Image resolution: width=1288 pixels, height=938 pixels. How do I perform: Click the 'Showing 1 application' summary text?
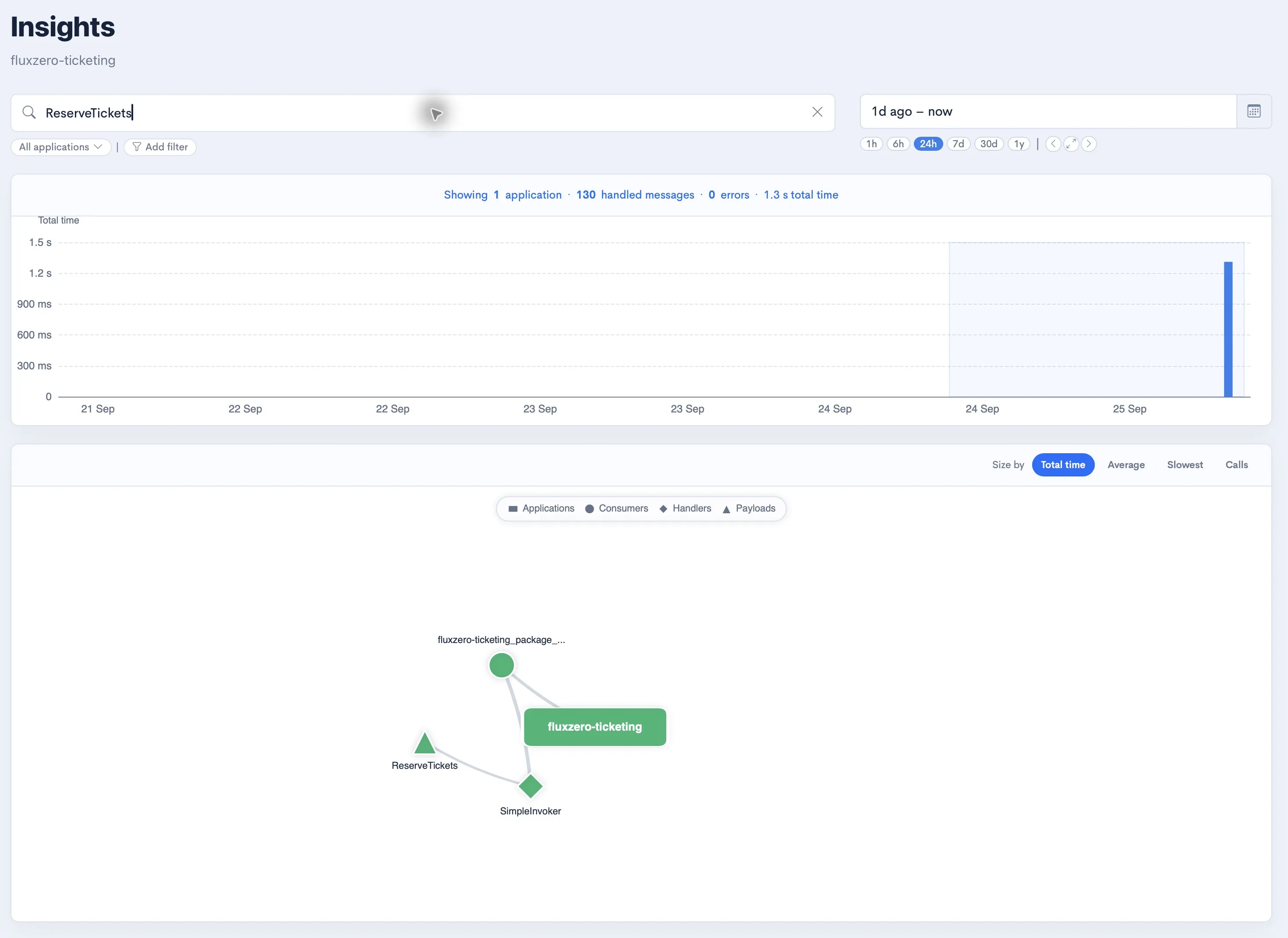pyautogui.click(x=502, y=195)
